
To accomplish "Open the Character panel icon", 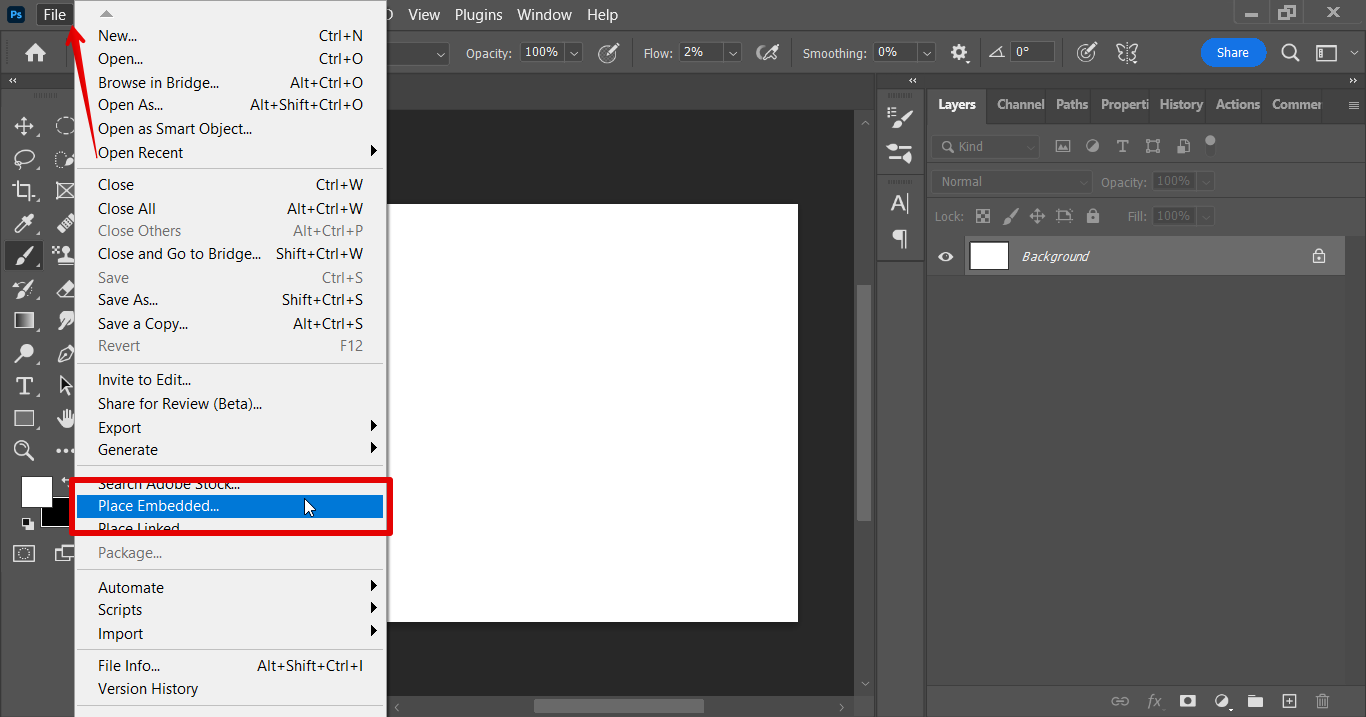I will (x=900, y=203).
